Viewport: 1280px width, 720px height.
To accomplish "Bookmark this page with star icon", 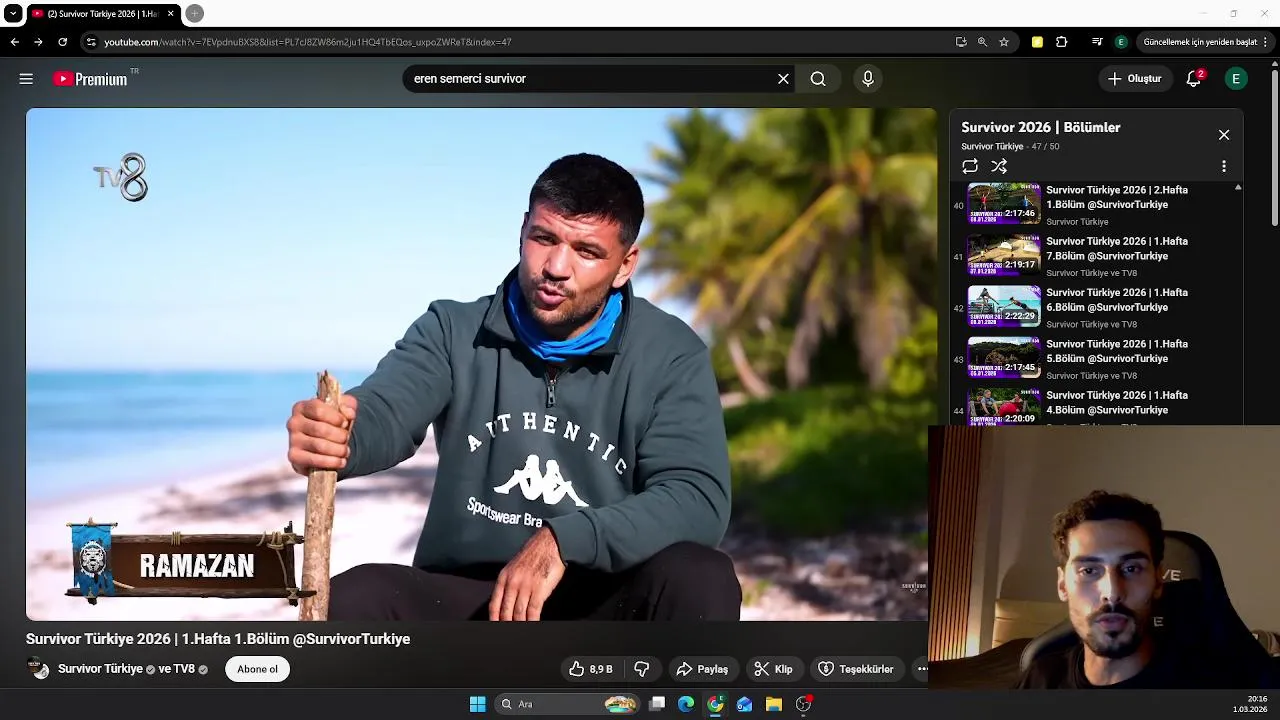I will tap(1004, 42).
